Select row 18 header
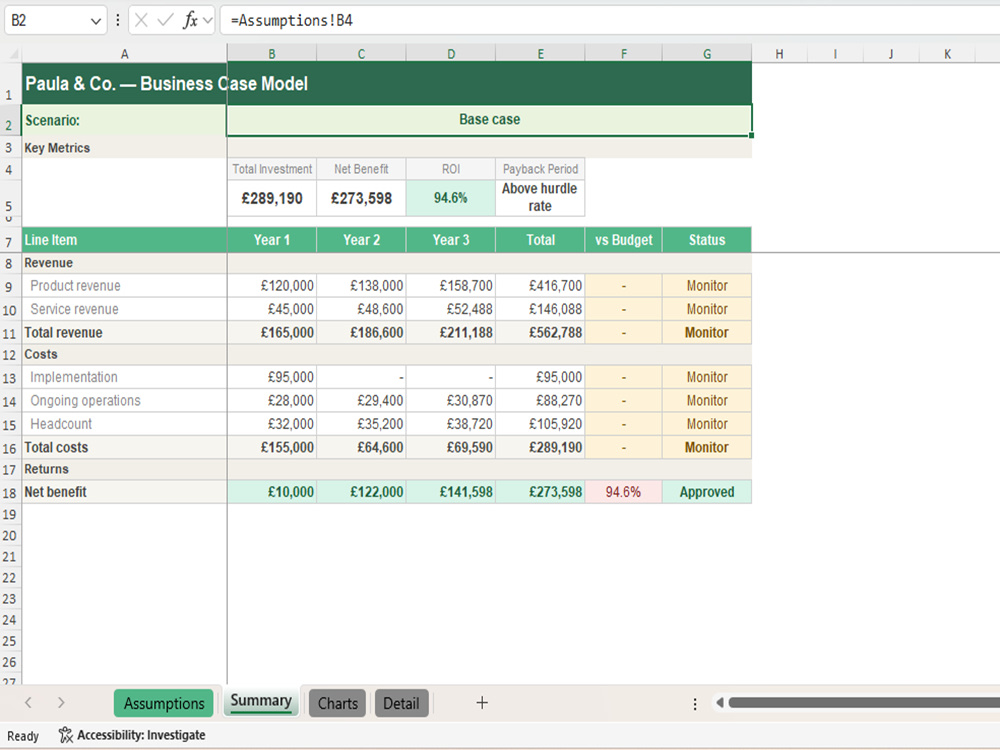 pos(9,493)
